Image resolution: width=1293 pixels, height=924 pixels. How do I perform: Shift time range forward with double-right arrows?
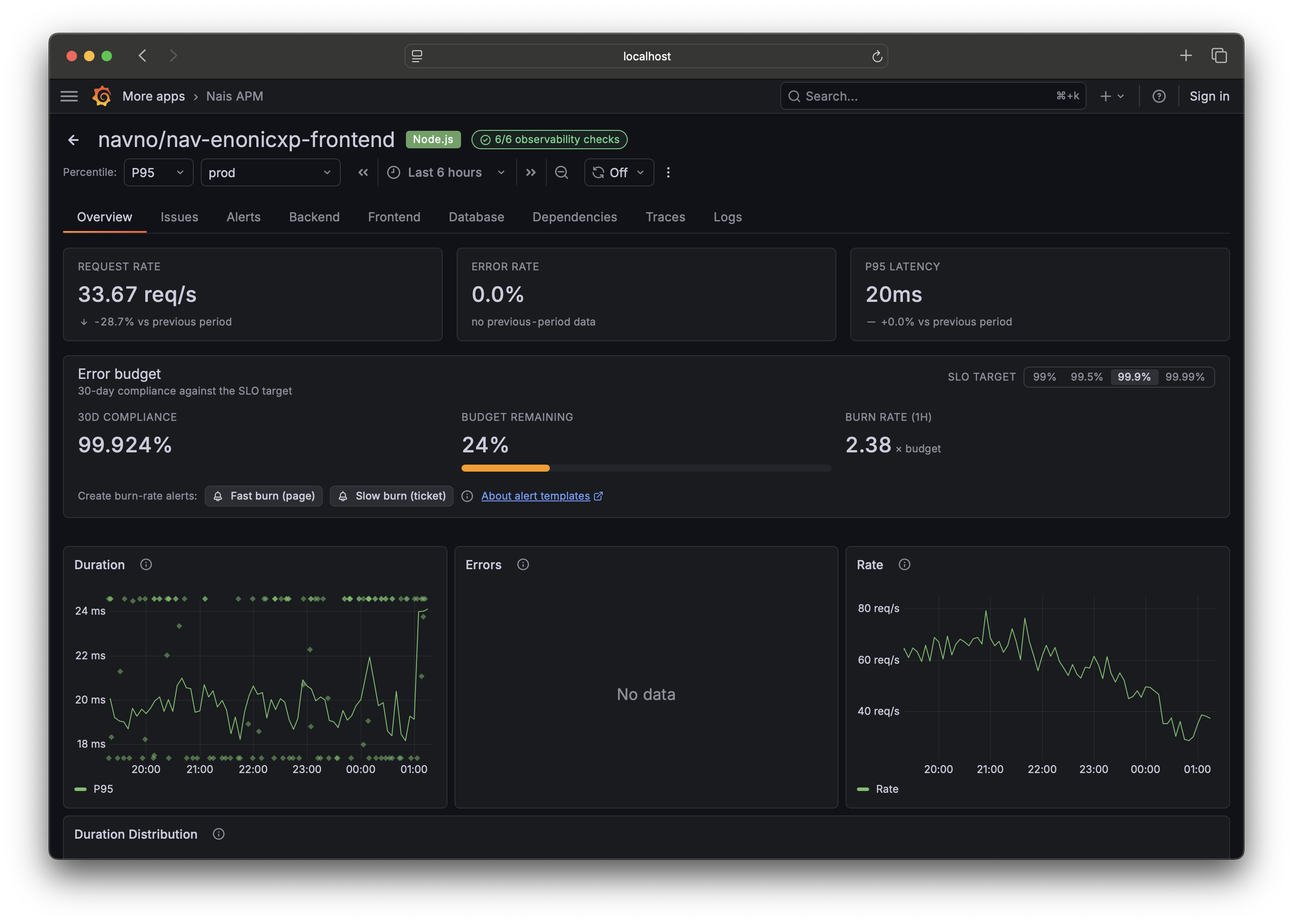click(x=531, y=172)
